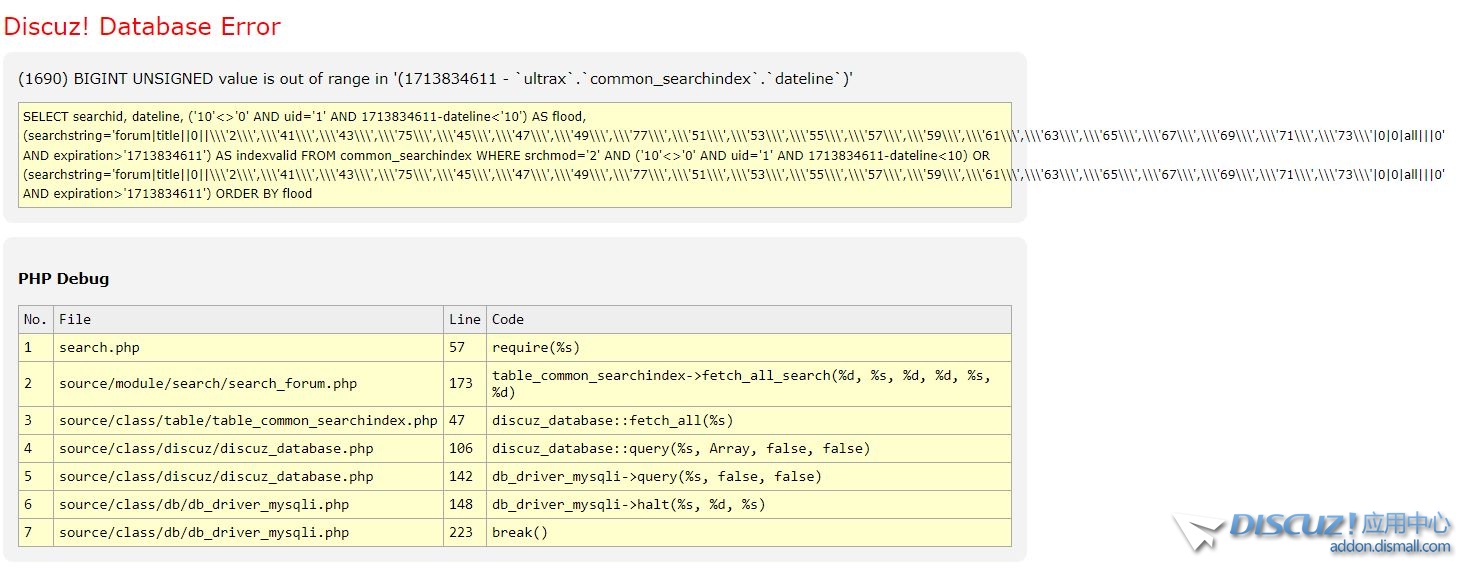Open the addon.dismall.com link

click(x=1389, y=546)
